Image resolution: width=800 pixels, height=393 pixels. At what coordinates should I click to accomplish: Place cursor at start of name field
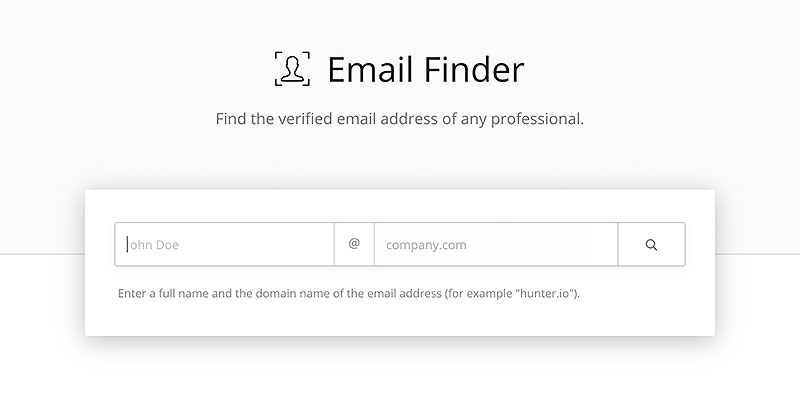coord(128,244)
